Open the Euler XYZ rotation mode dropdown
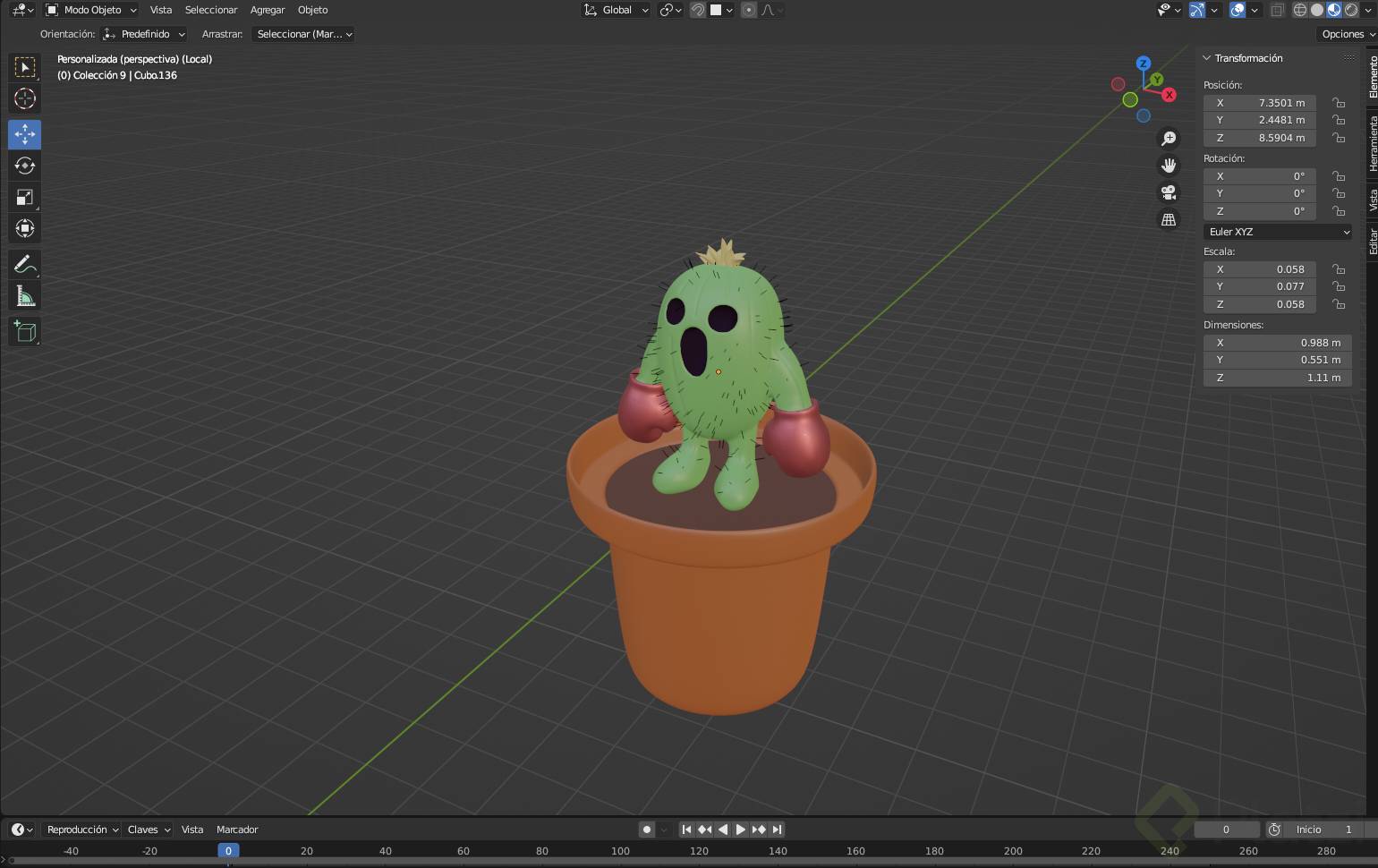The width and height of the screenshot is (1378, 868). click(1277, 232)
